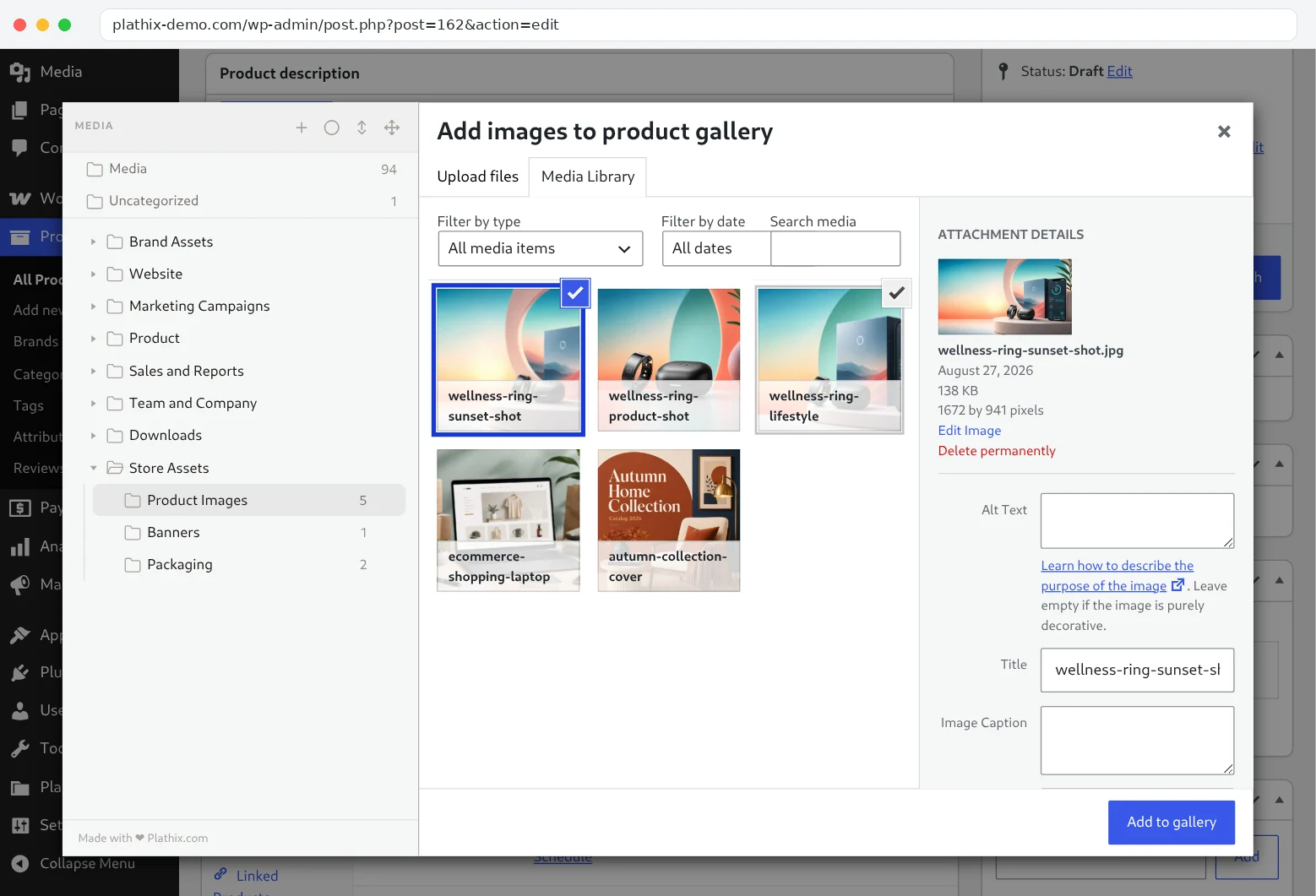The width and height of the screenshot is (1316, 896).
Task: Click the four-way move icon in Media panel
Action: click(392, 128)
